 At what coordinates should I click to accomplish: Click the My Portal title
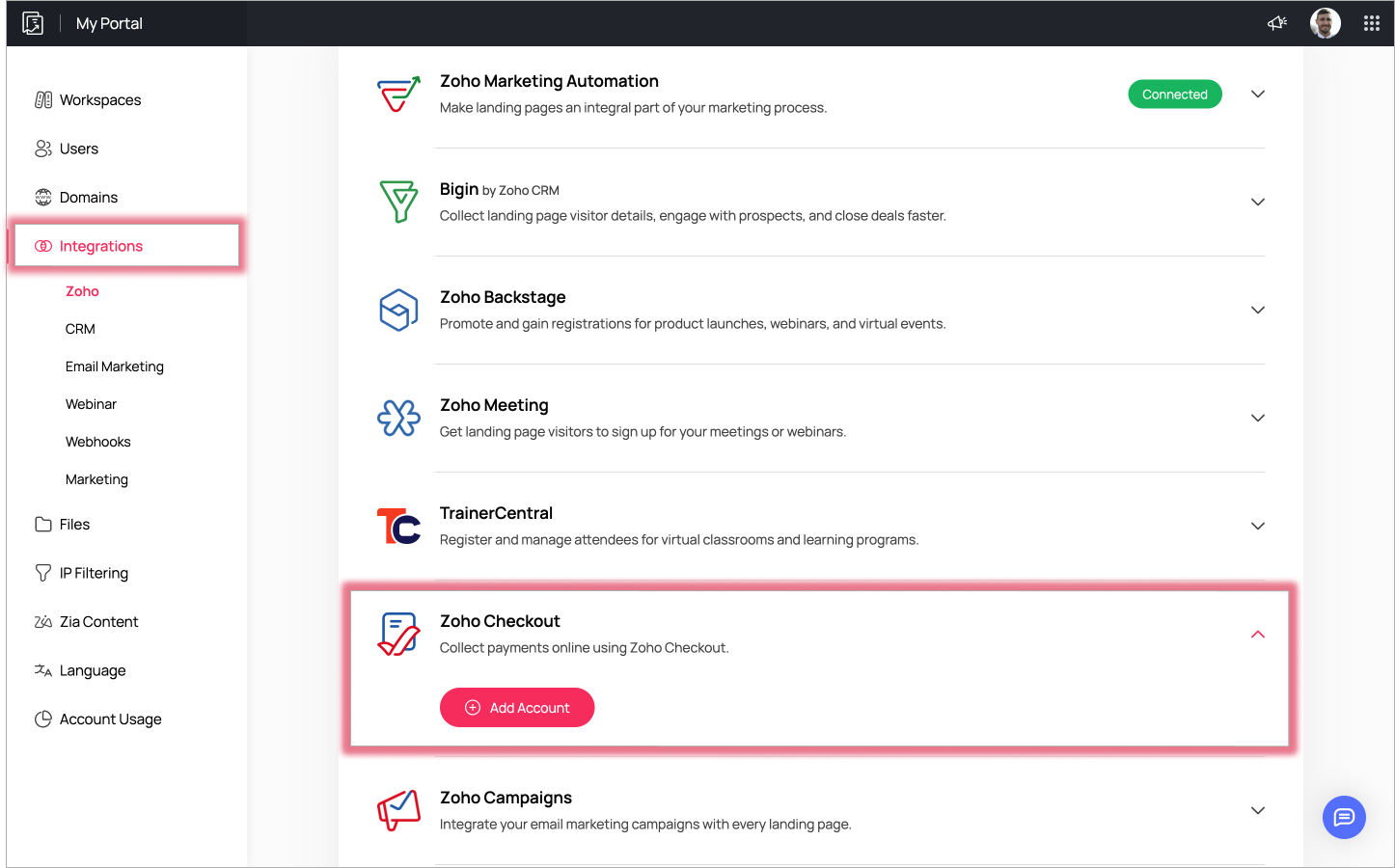point(109,23)
